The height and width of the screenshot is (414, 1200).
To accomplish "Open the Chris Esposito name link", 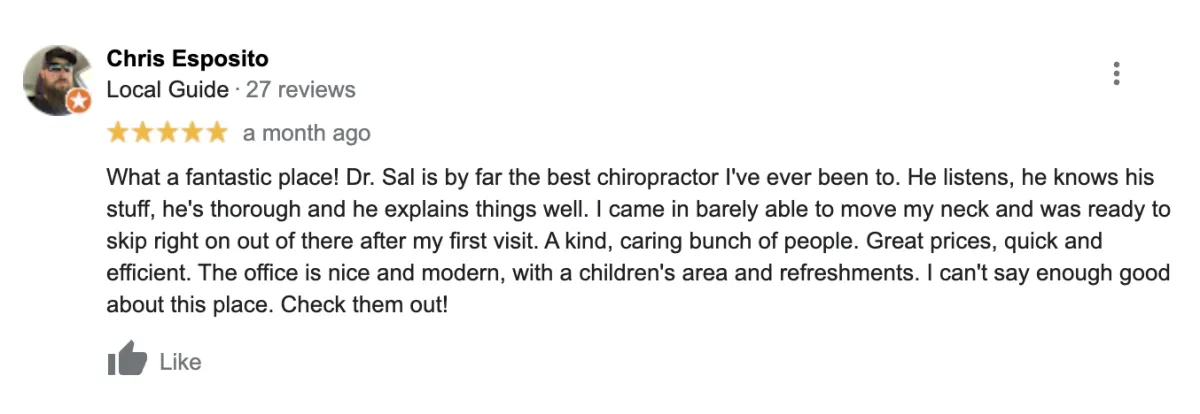I will click(x=188, y=59).
